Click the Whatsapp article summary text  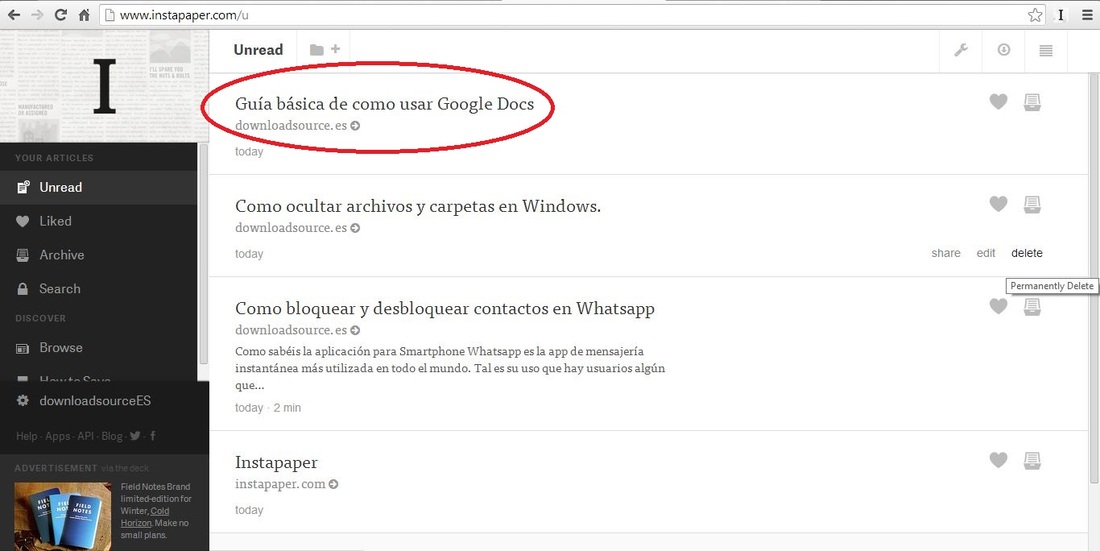(x=450, y=368)
